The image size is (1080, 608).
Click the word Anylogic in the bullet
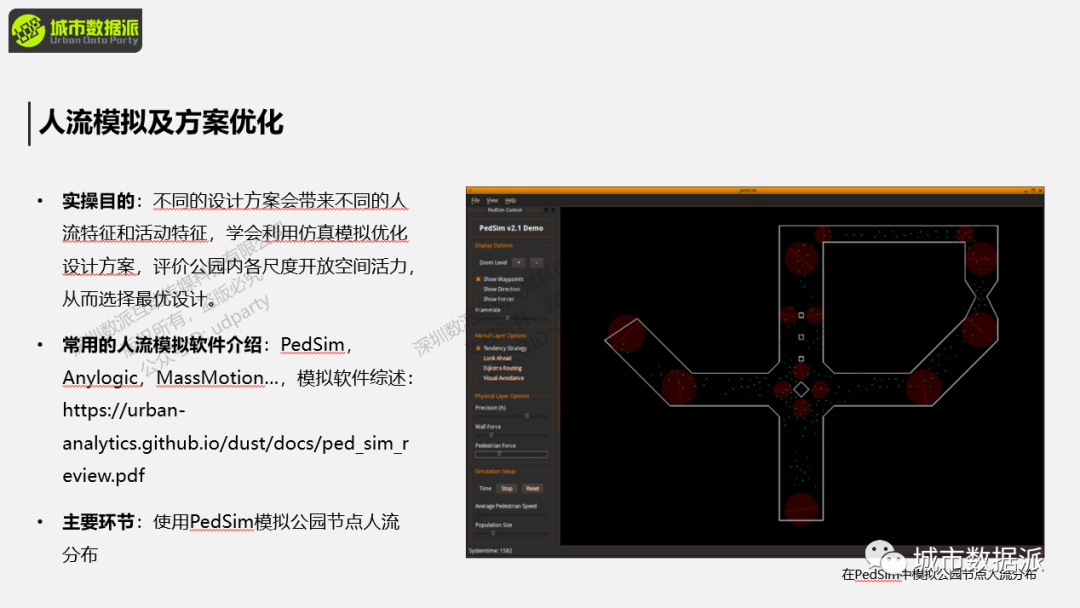[100, 378]
